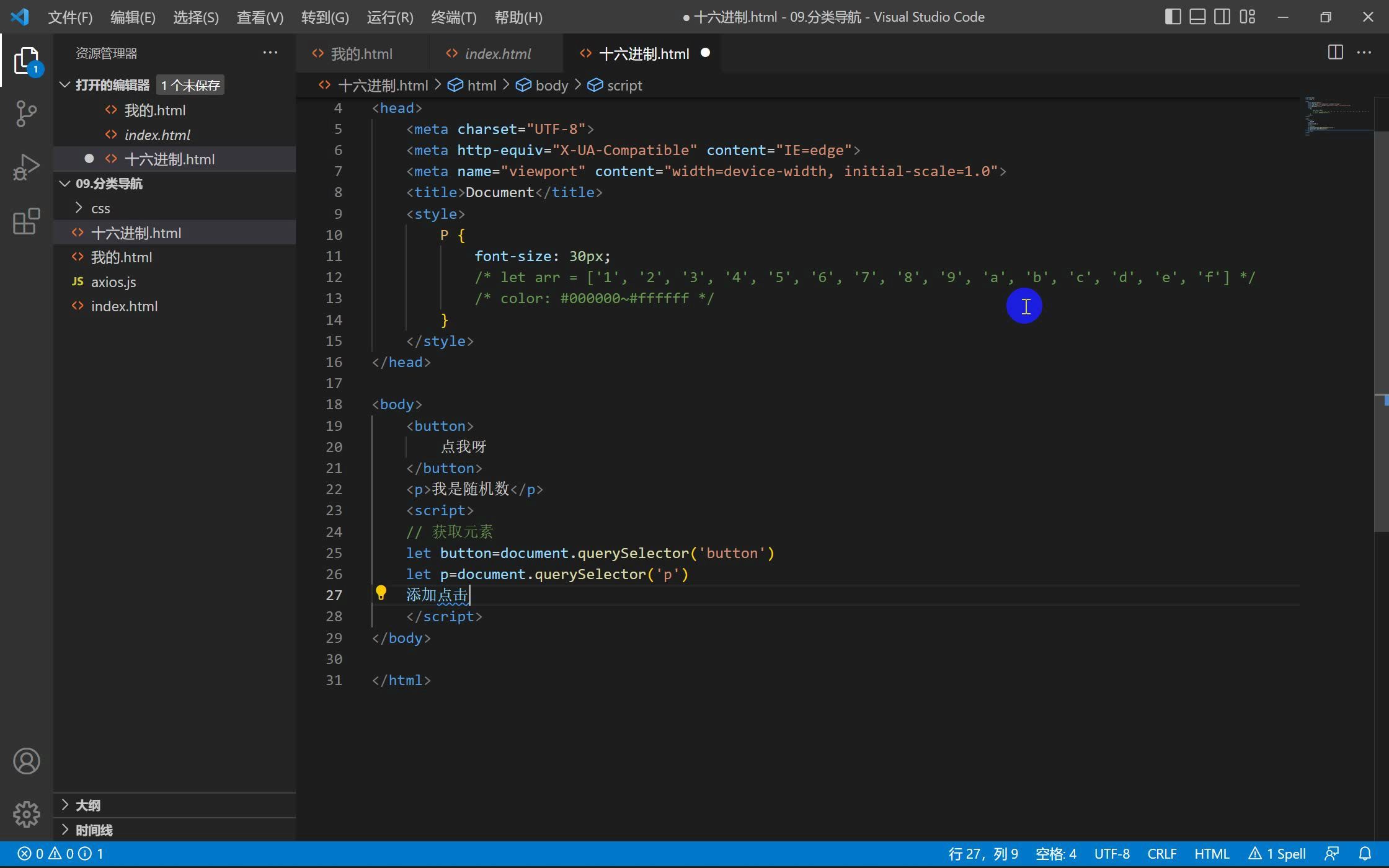Open the 帮助(H) menu
Viewport: 1389px width, 868px height.
click(518, 17)
